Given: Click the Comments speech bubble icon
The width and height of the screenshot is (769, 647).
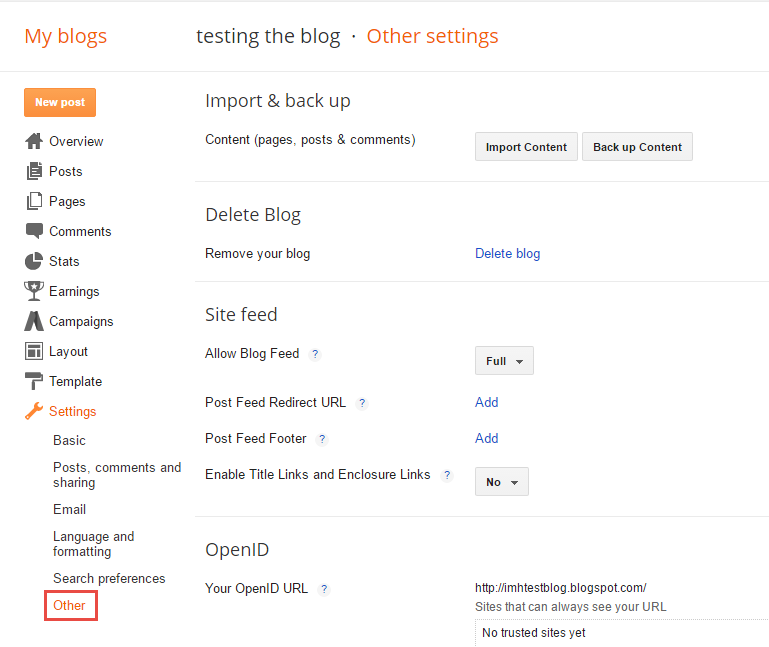Looking at the screenshot, I should (34, 231).
